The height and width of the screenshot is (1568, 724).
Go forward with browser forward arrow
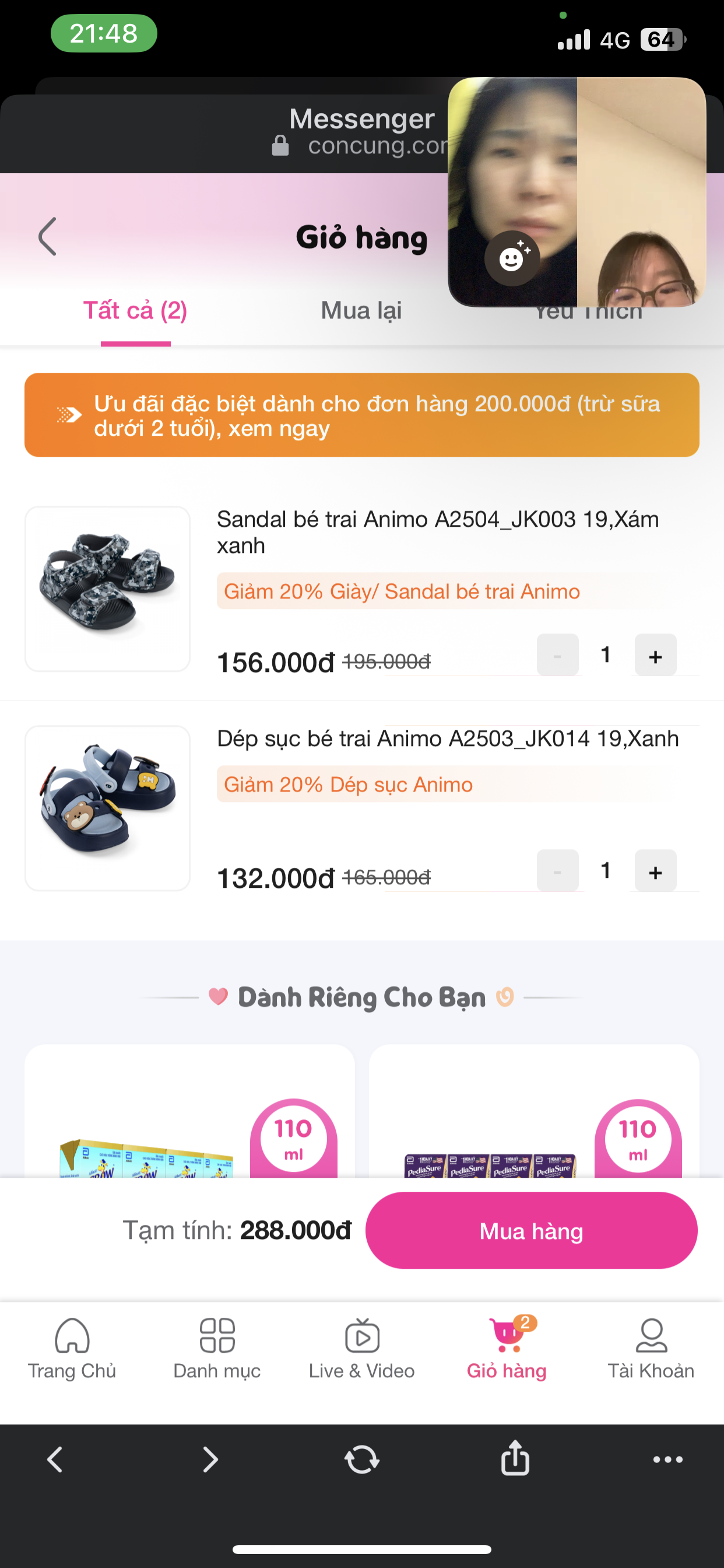coord(210,1459)
